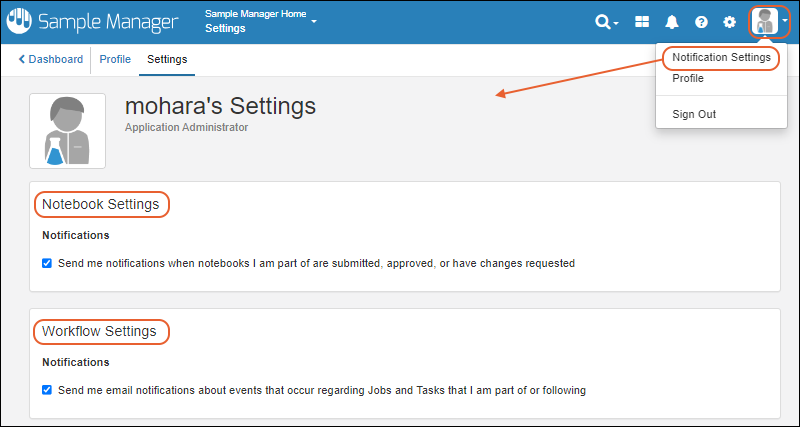
Task: Click the Sample Manager title text
Action: pos(107,22)
